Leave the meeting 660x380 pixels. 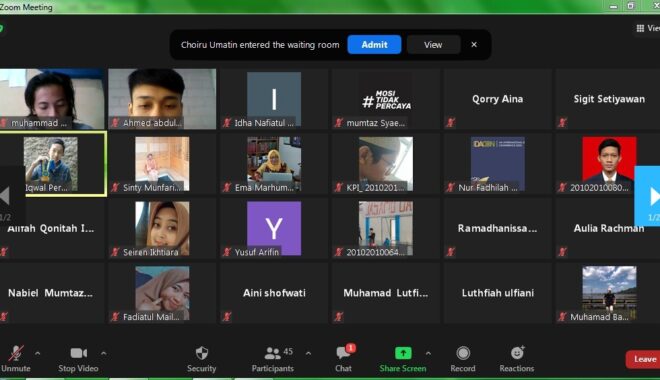[x=643, y=359]
